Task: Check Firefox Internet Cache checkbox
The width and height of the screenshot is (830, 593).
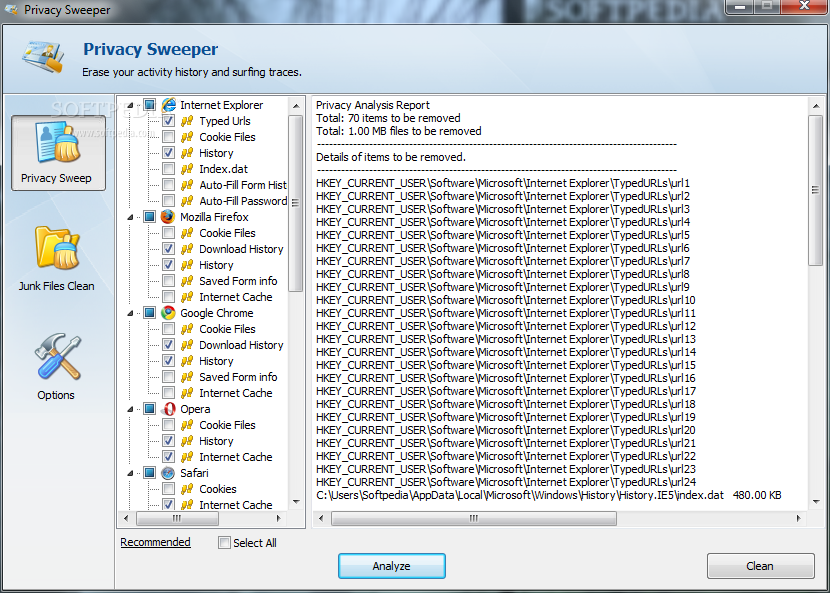Action: pyautogui.click(x=168, y=296)
